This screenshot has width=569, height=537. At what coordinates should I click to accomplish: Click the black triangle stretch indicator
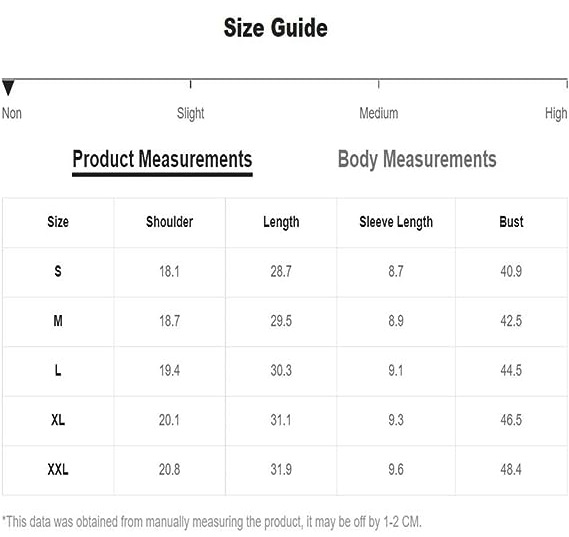coord(8,87)
